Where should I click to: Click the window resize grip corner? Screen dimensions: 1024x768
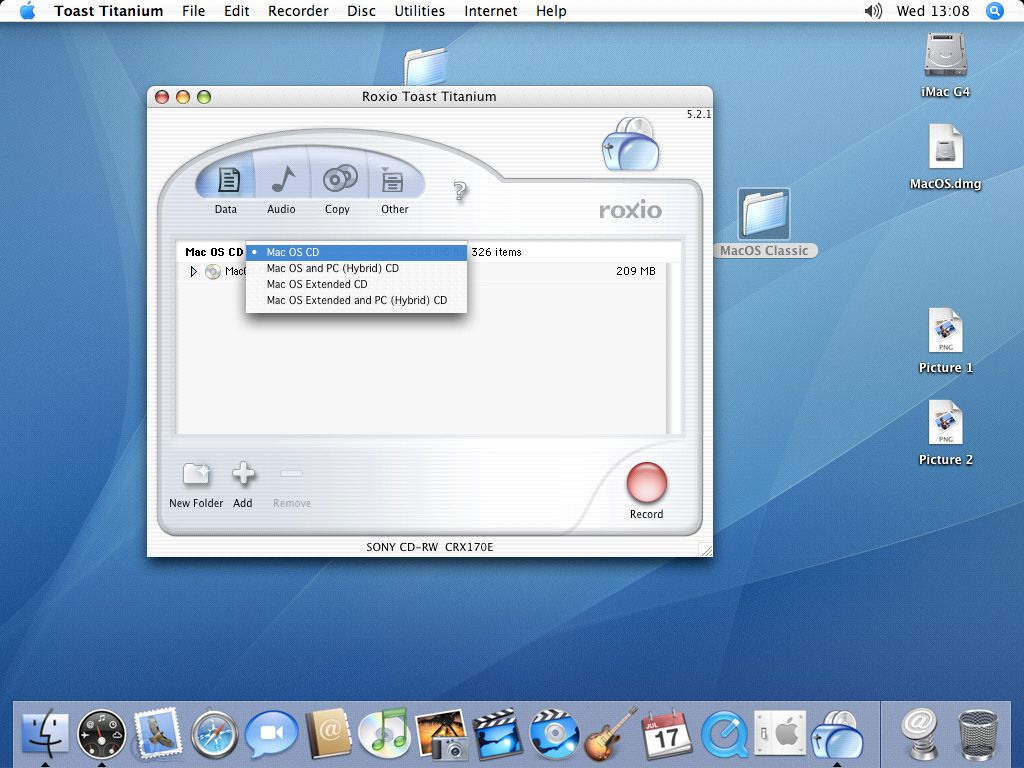[x=705, y=550]
